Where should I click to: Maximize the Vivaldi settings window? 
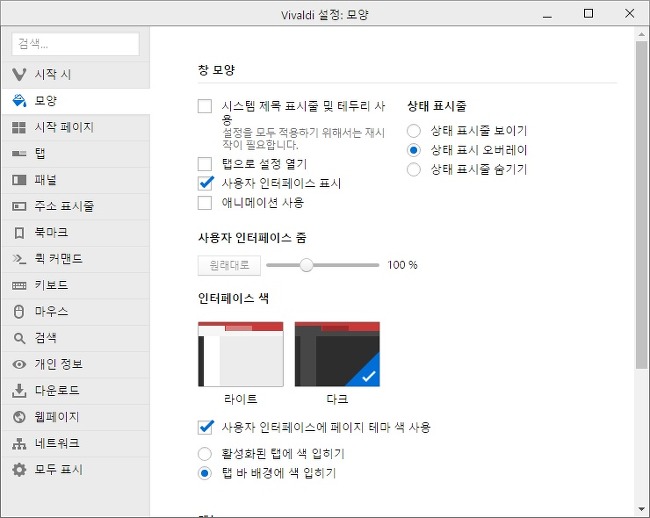point(588,14)
